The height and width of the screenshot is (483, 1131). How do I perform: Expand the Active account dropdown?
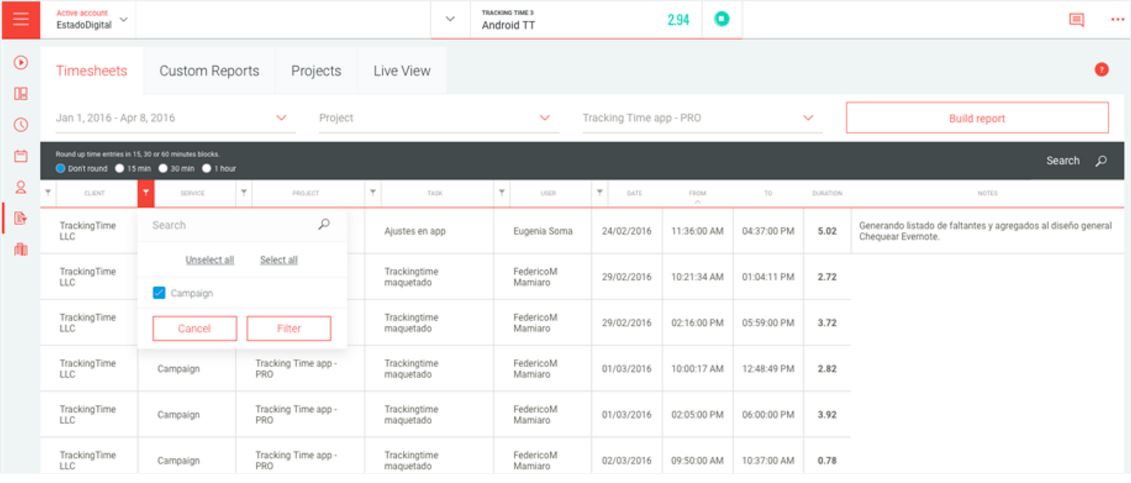tap(124, 19)
